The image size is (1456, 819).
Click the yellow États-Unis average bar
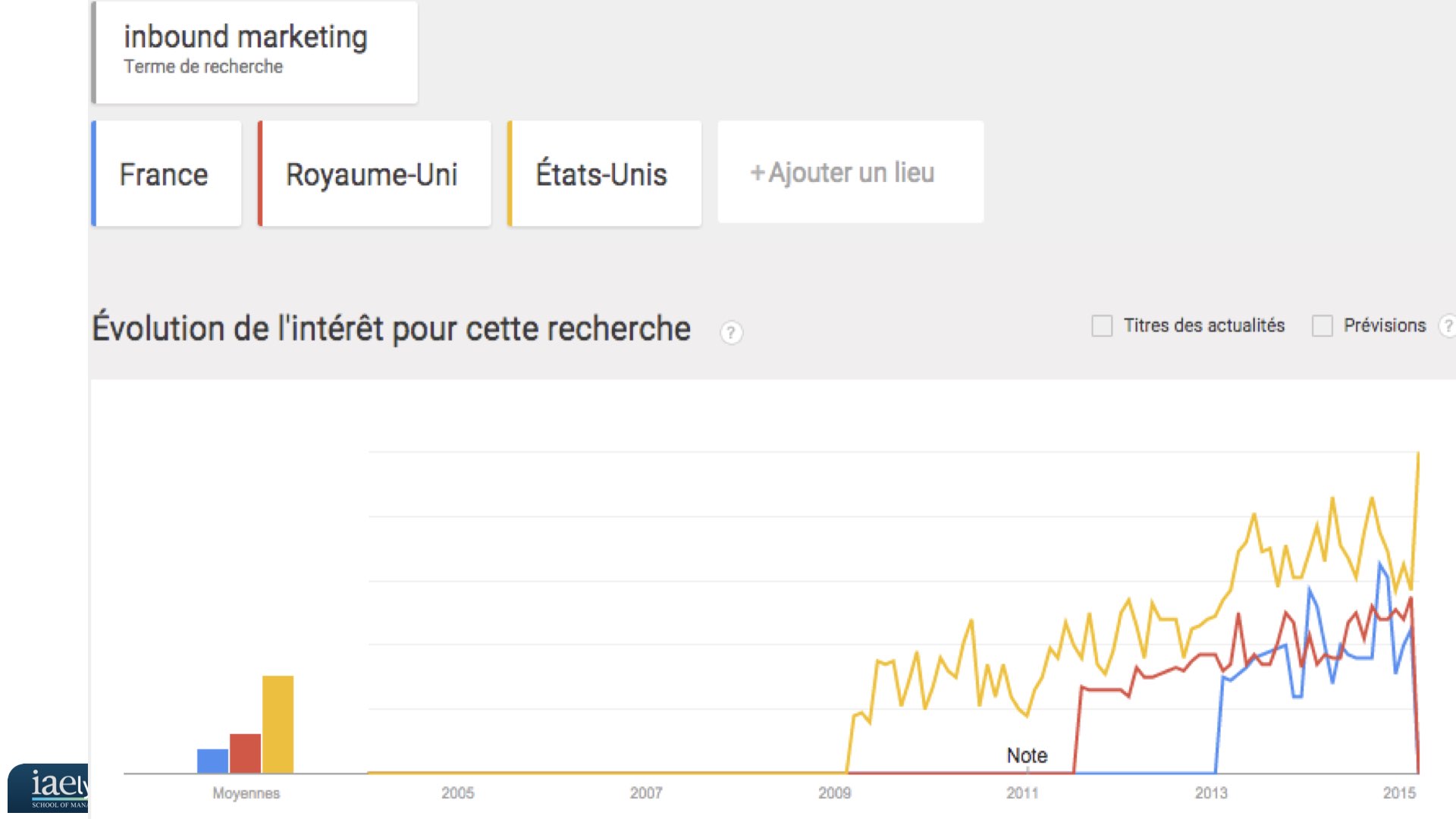pyautogui.click(x=278, y=724)
